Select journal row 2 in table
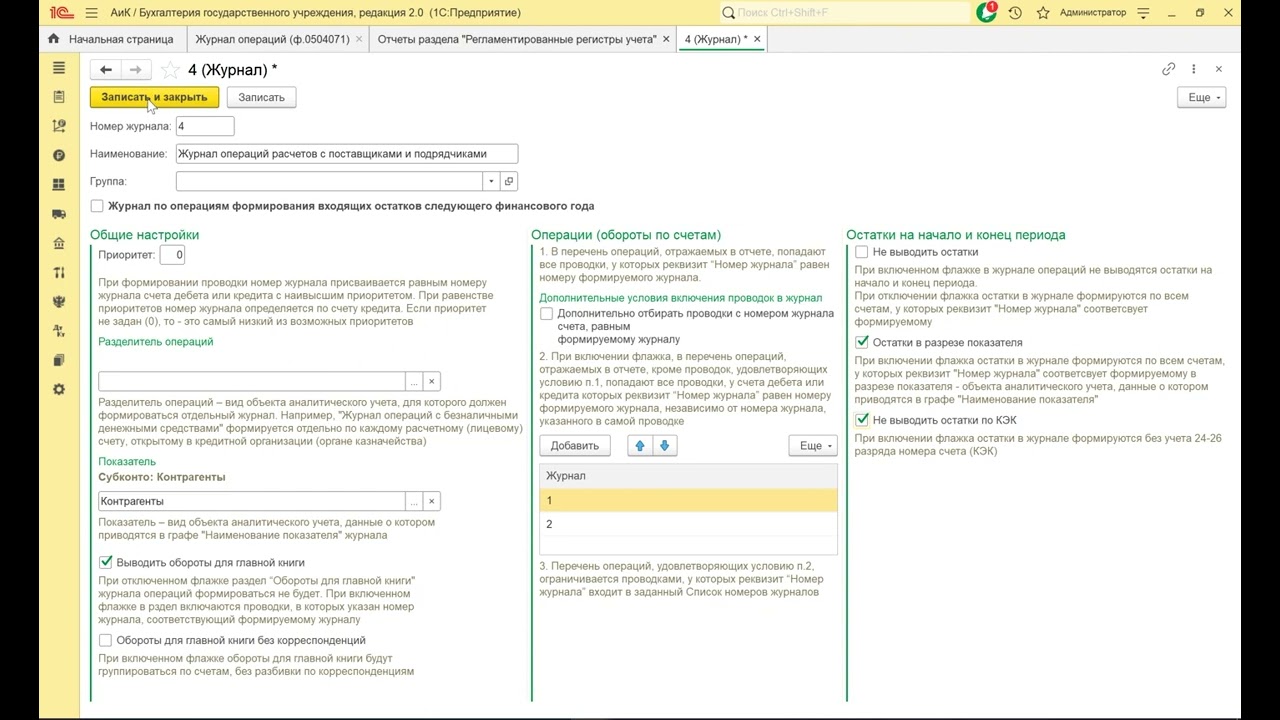The image size is (1280, 720). click(x=688, y=524)
